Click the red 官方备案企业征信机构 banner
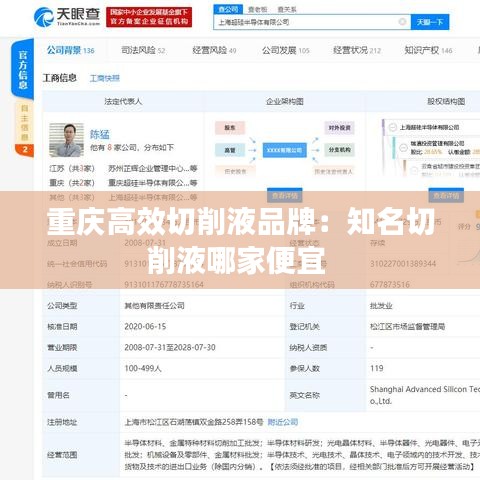 coord(149,17)
